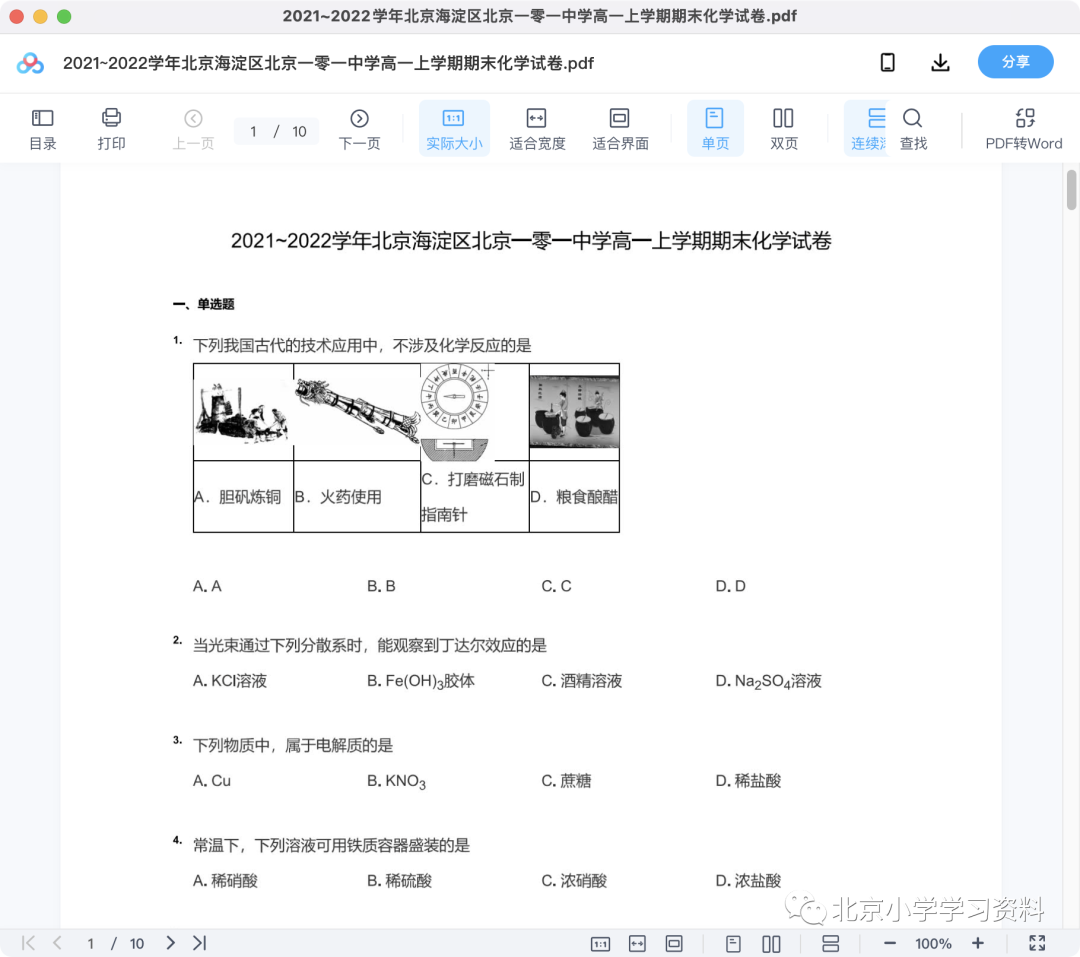The width and height of the screenshot is (1080, 957).
Task: Open the 查找 search tool
Action: 913,129
